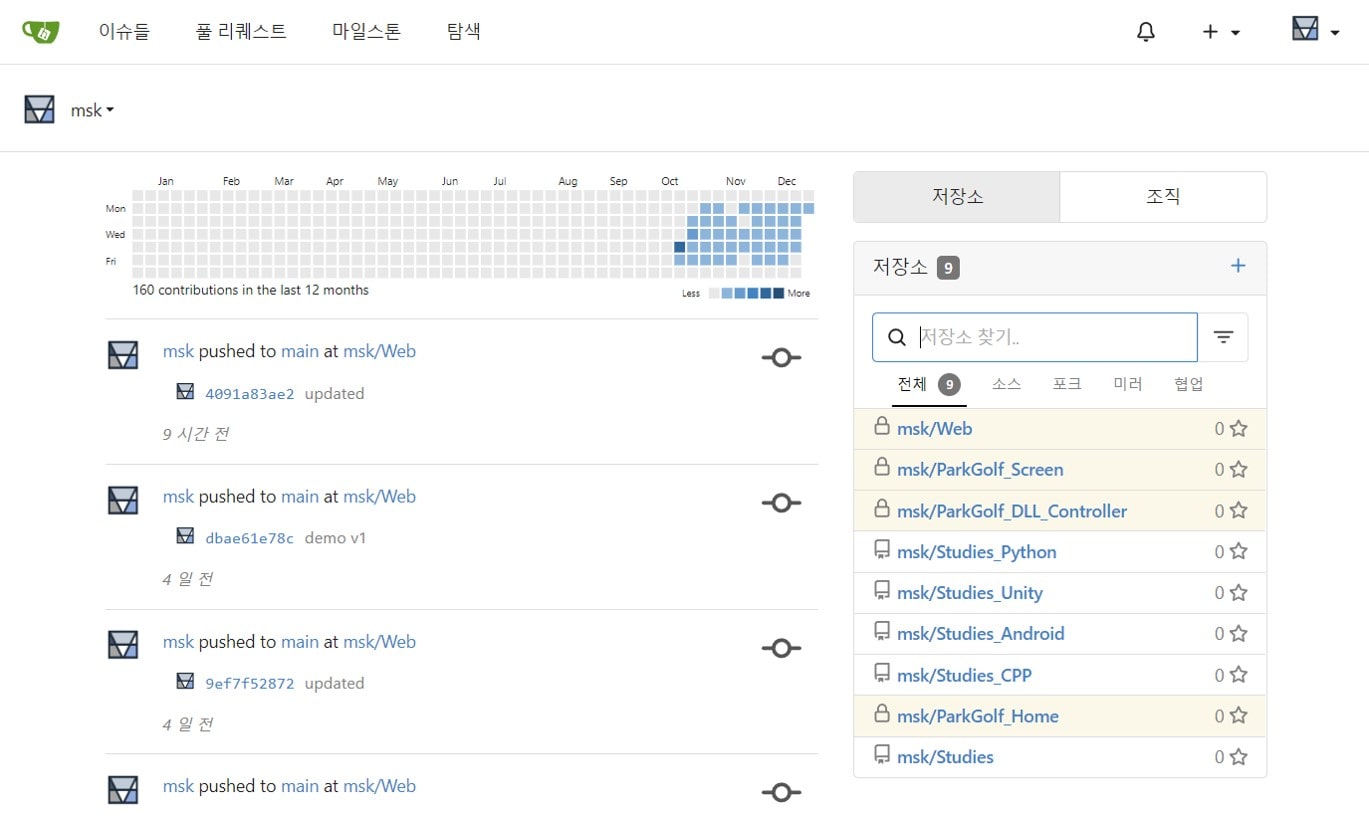Click the darkest heatmap cell in October
The width and height of the screenshot is (1369, 816).
(680, 247)
